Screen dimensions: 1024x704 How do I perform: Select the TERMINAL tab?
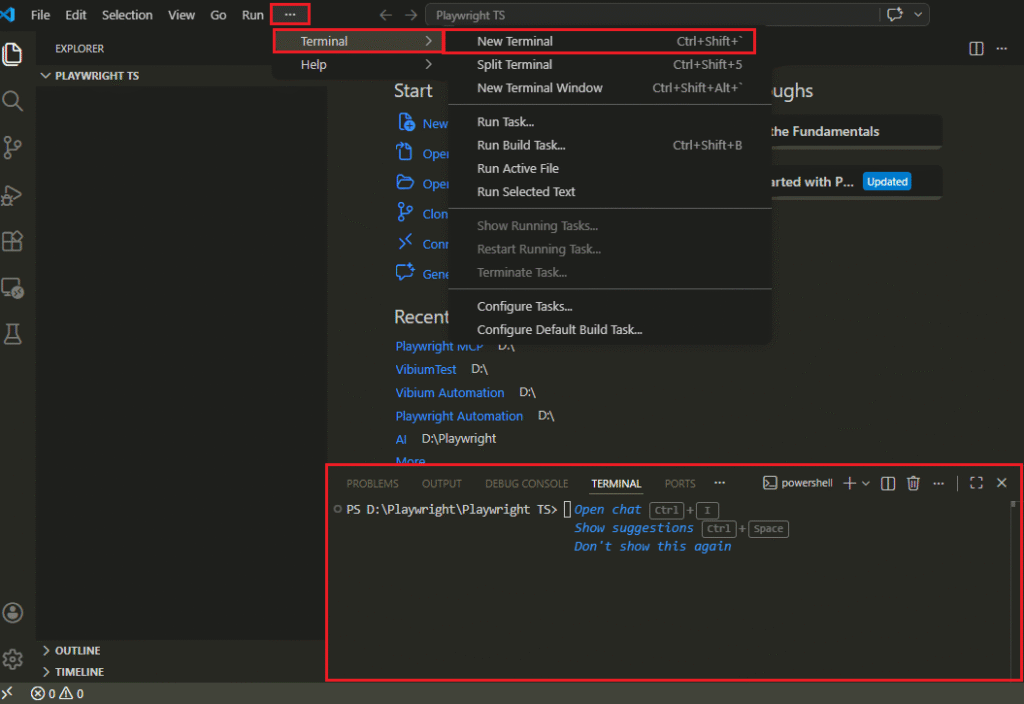pos(616,484)
